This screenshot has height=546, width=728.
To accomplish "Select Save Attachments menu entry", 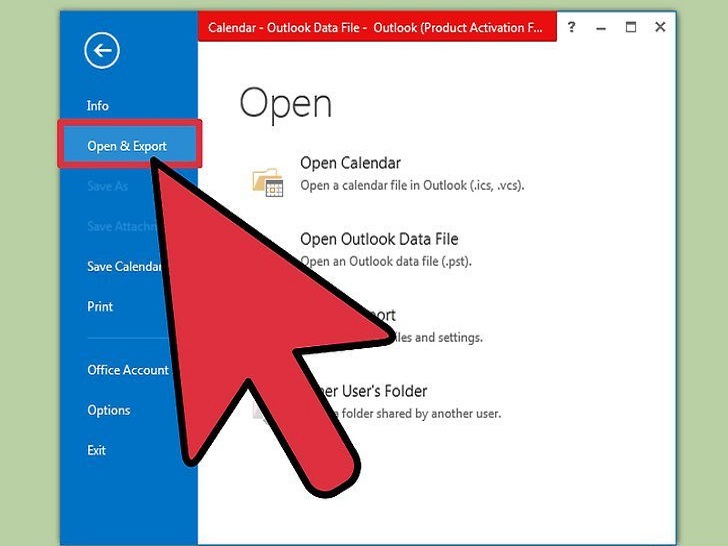I will tap(122, 226).
